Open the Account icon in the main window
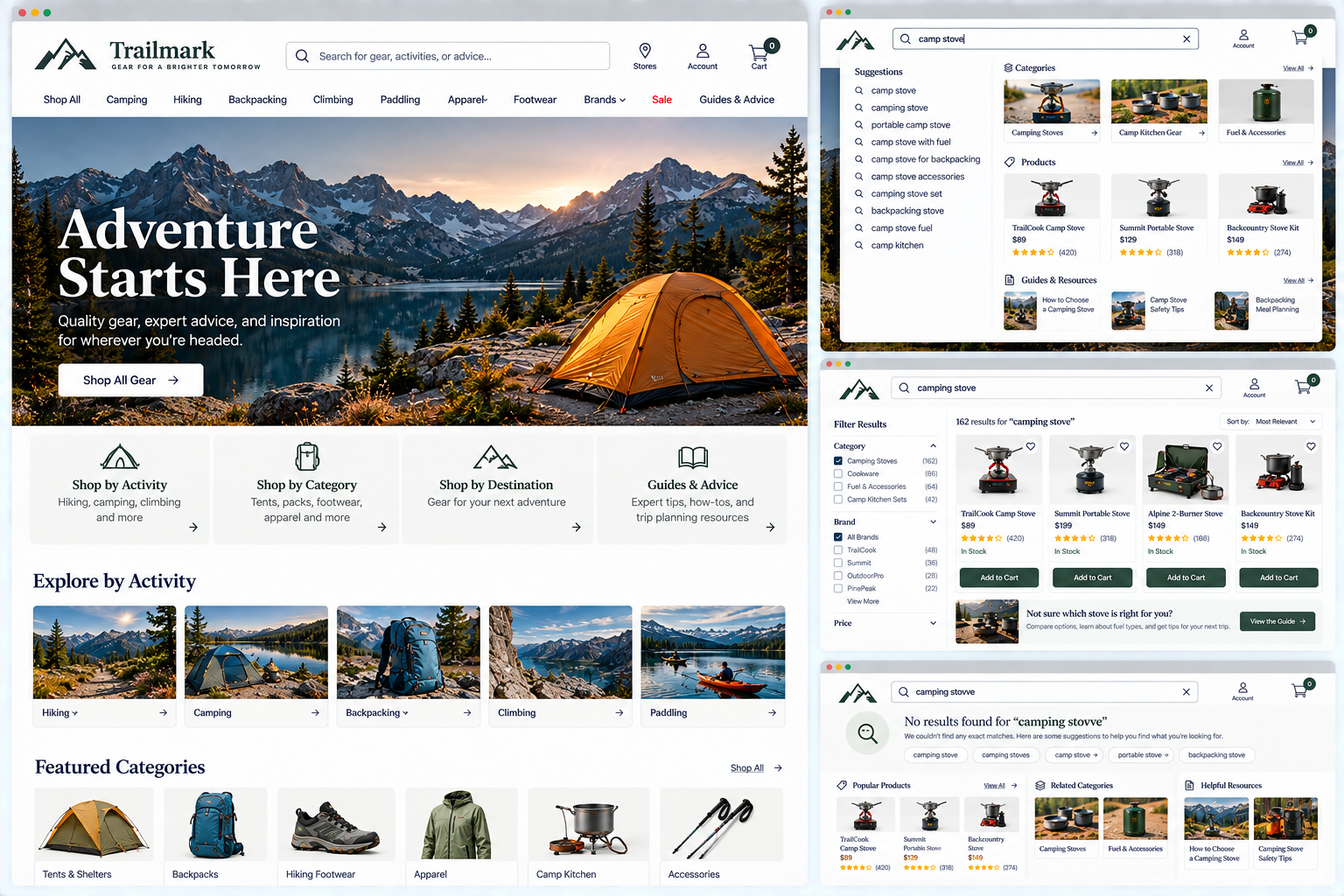 coord(703,51)
